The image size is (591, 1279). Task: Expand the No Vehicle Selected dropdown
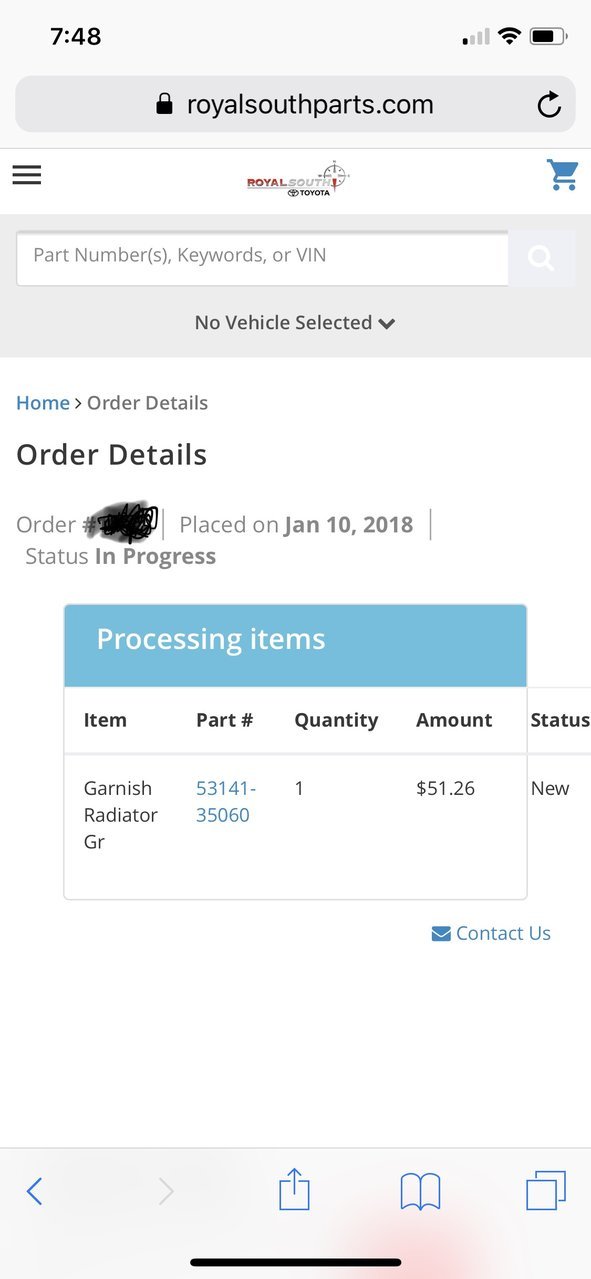click(295, 323)
